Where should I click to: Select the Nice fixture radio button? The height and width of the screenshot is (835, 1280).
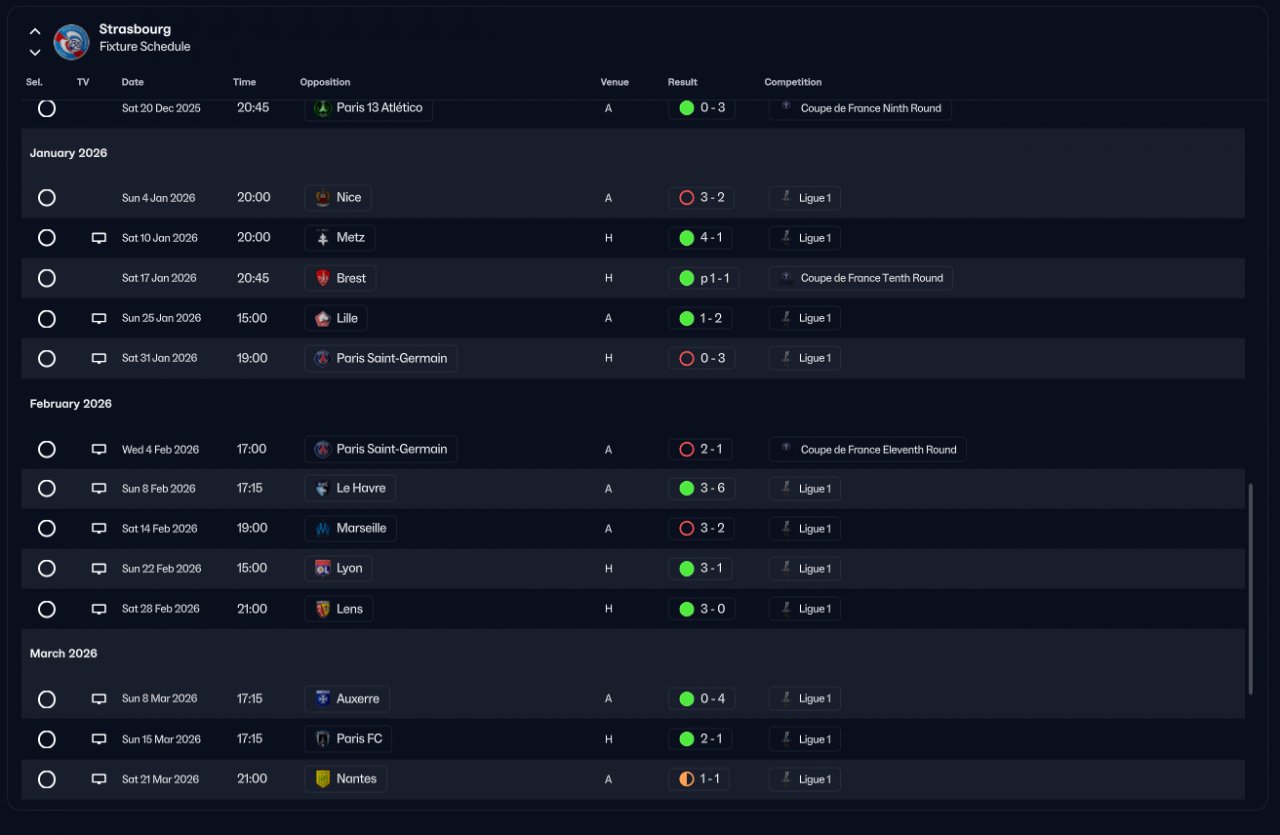coord(47,198)
